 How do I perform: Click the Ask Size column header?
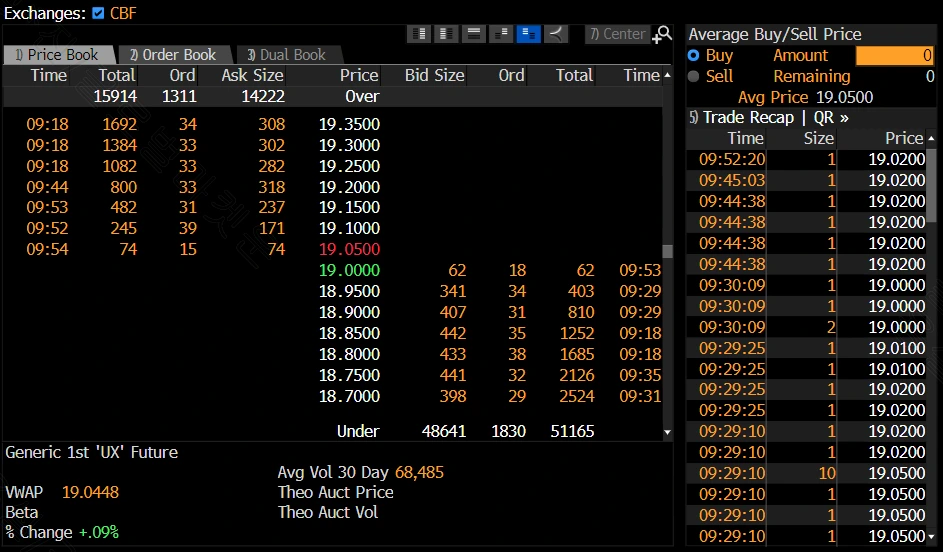[253, 75]
